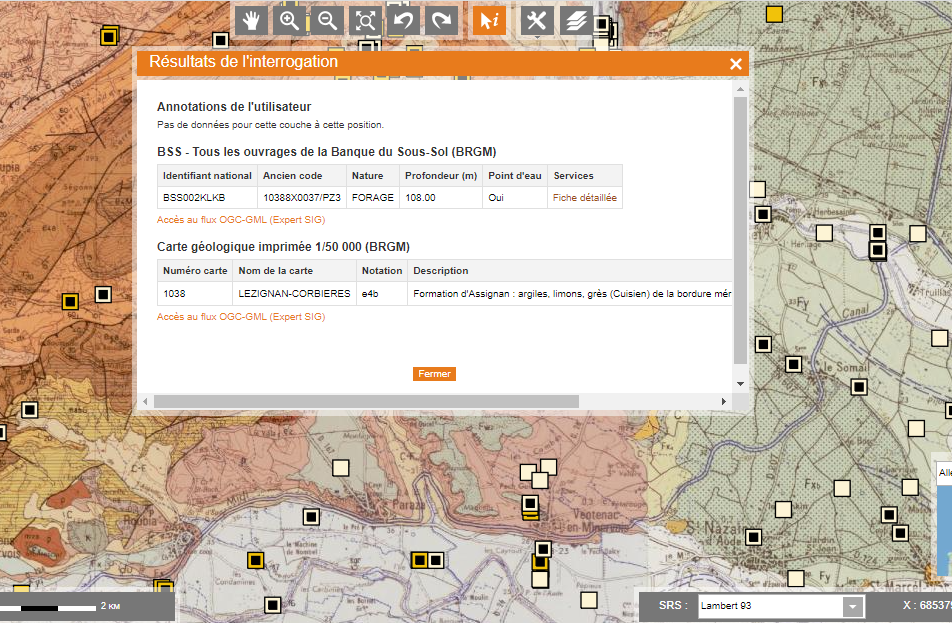
Task: Click the Profondeur (m) column header
Action: 441,175
